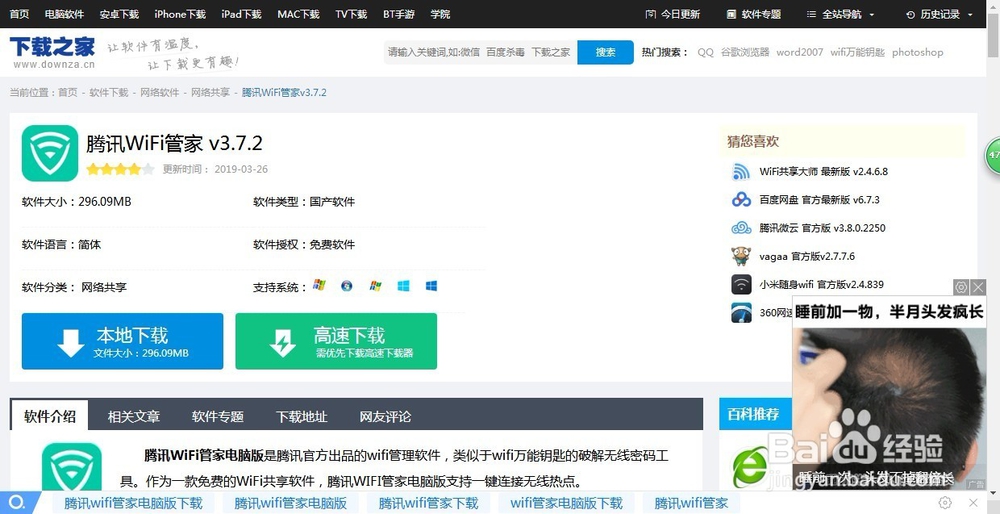Click the Windows Vista support system icon

click(347, 286)
